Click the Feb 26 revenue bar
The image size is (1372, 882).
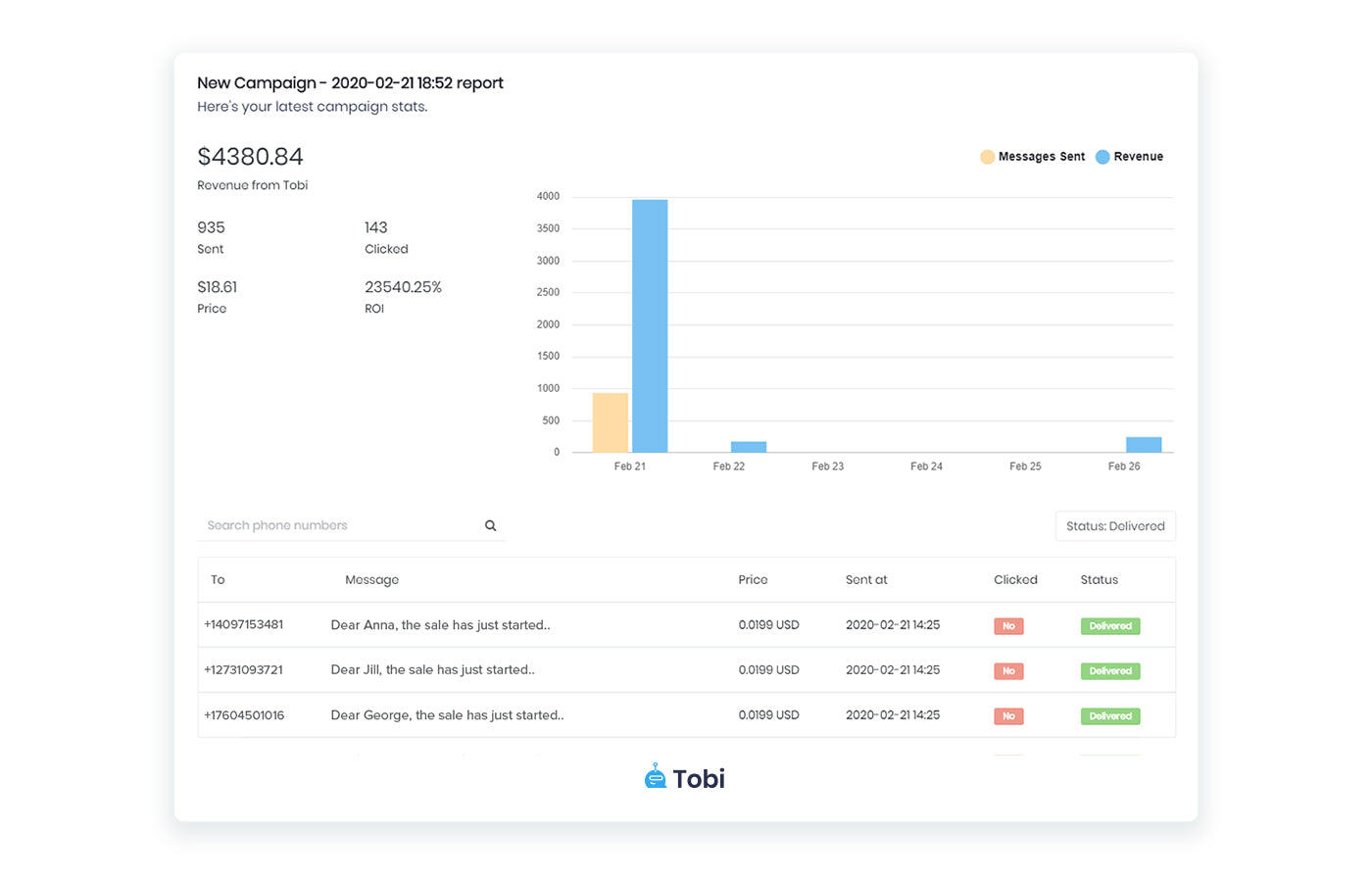click(x=1144, y=445)
